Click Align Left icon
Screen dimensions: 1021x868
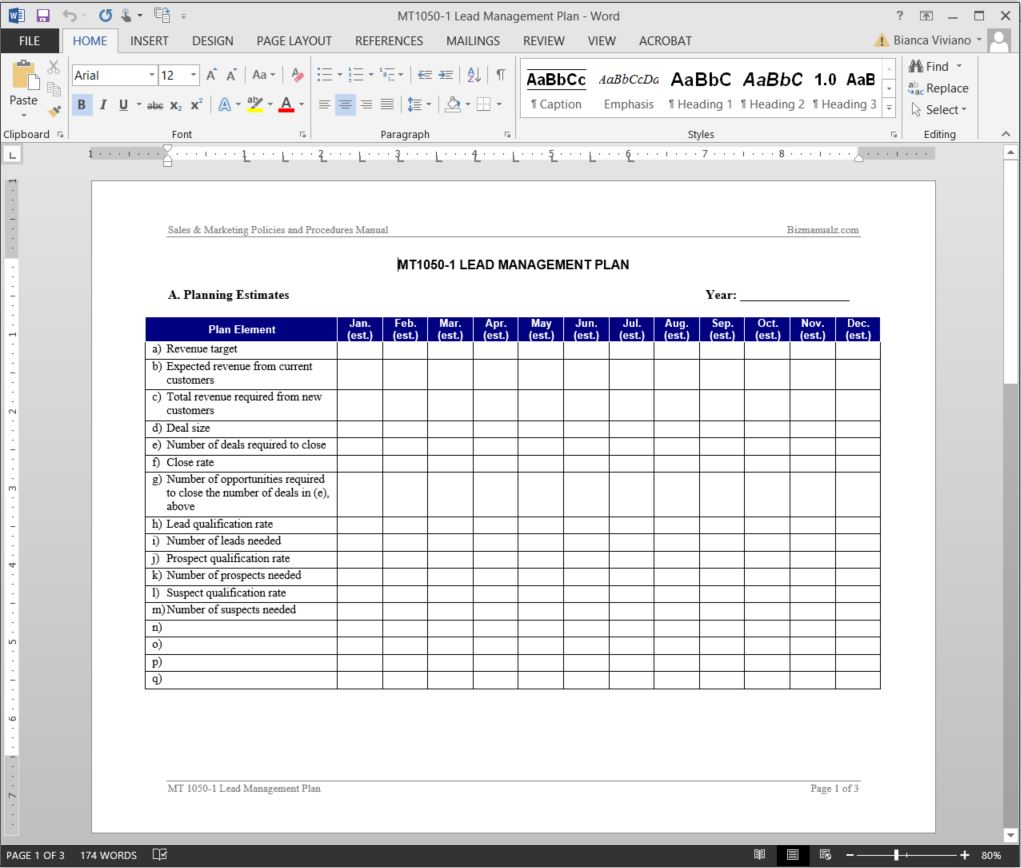(x=324, y=104)
